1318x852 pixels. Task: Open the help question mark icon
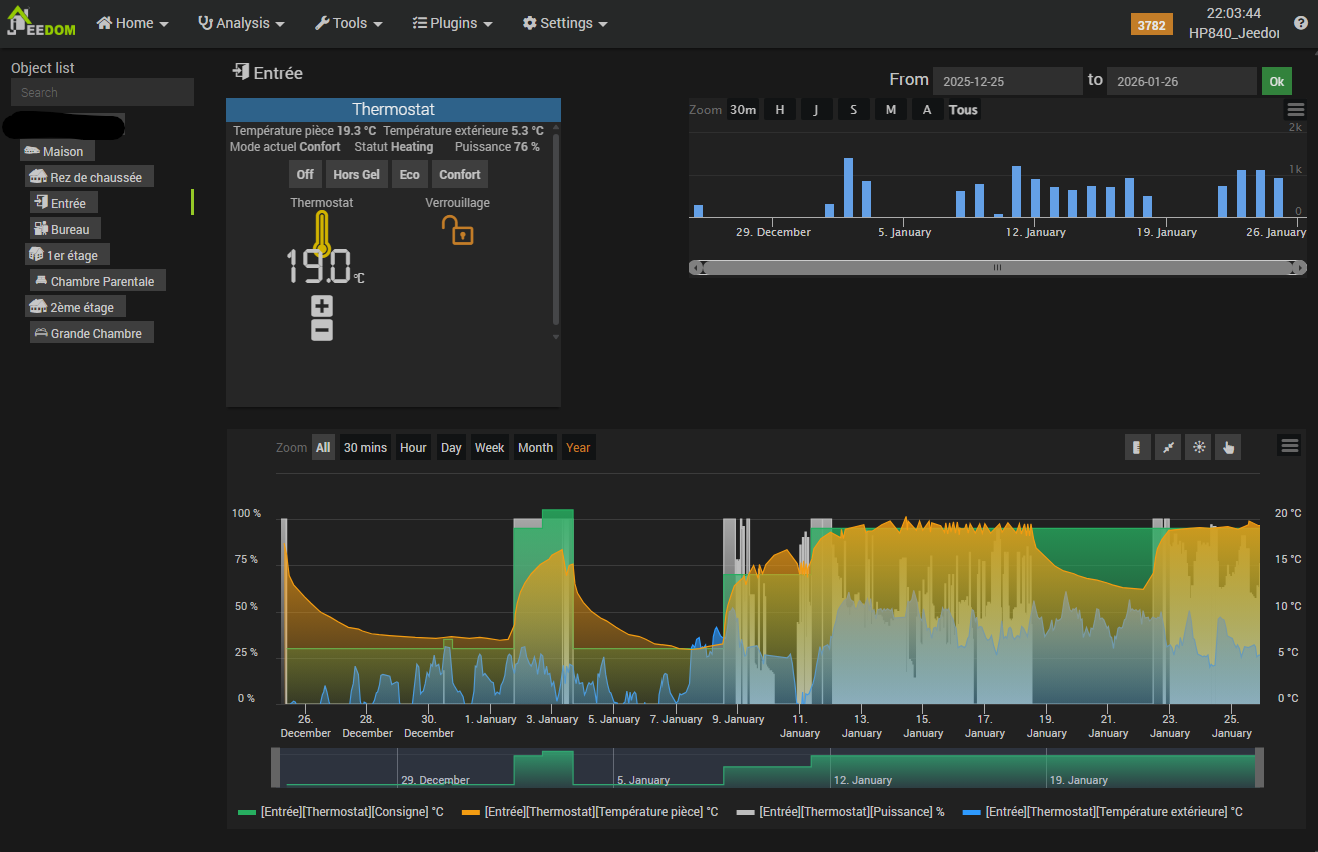(1300, 23)
